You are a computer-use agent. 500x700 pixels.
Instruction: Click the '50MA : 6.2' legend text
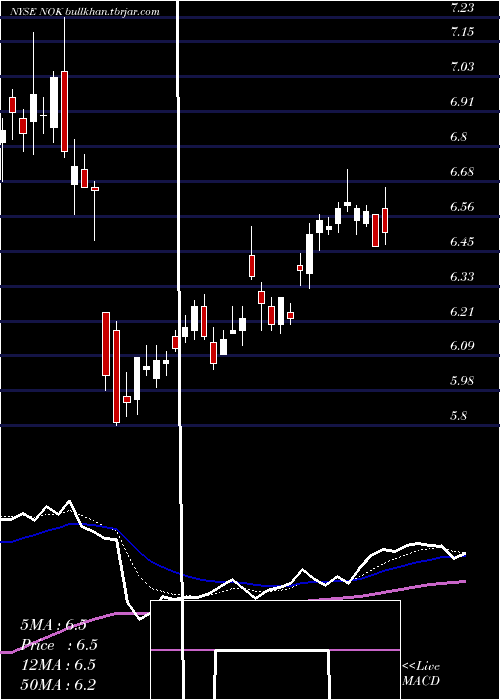[58, 684]
